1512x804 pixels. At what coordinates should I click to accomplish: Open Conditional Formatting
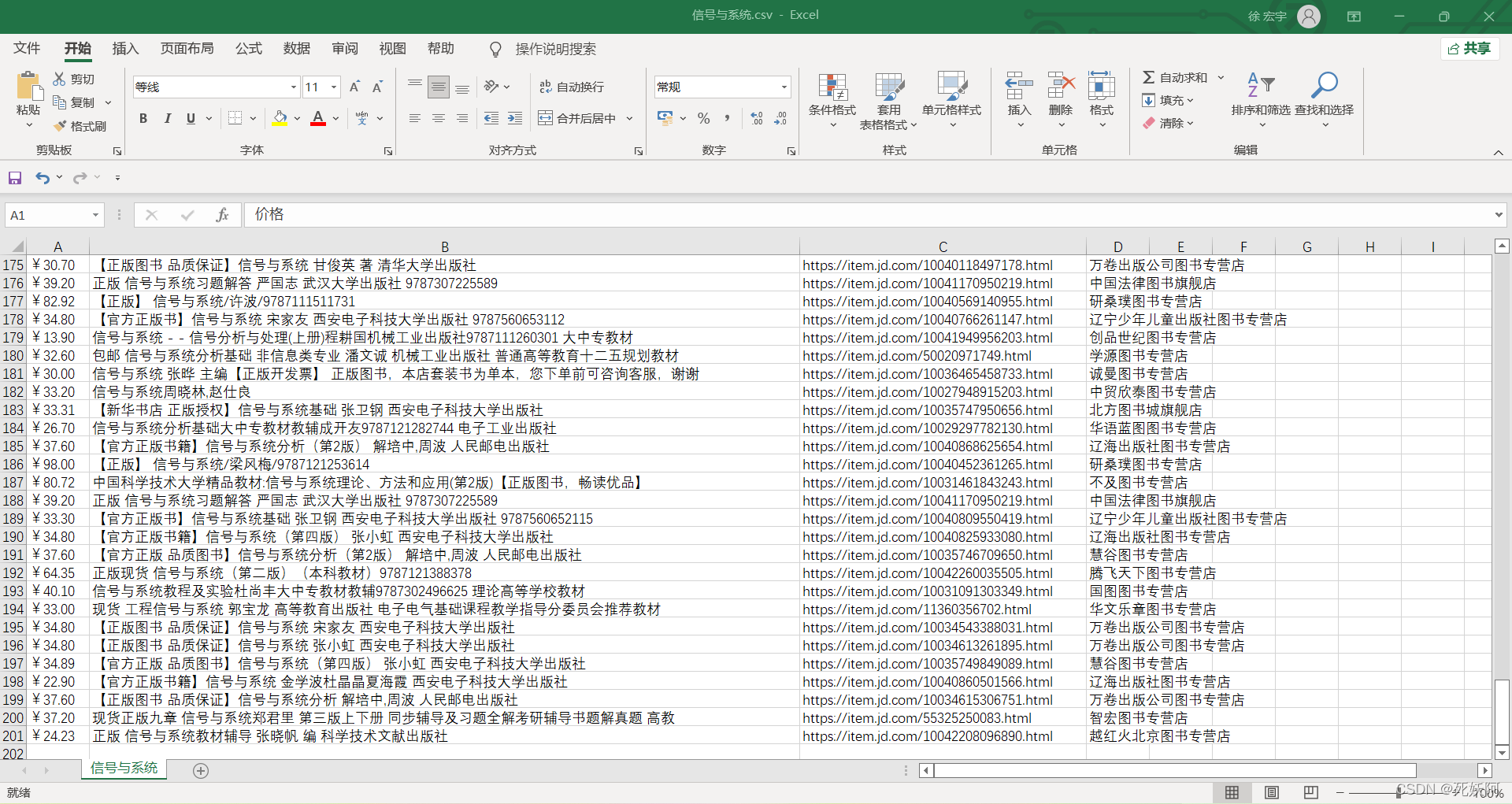click(832, 101)
